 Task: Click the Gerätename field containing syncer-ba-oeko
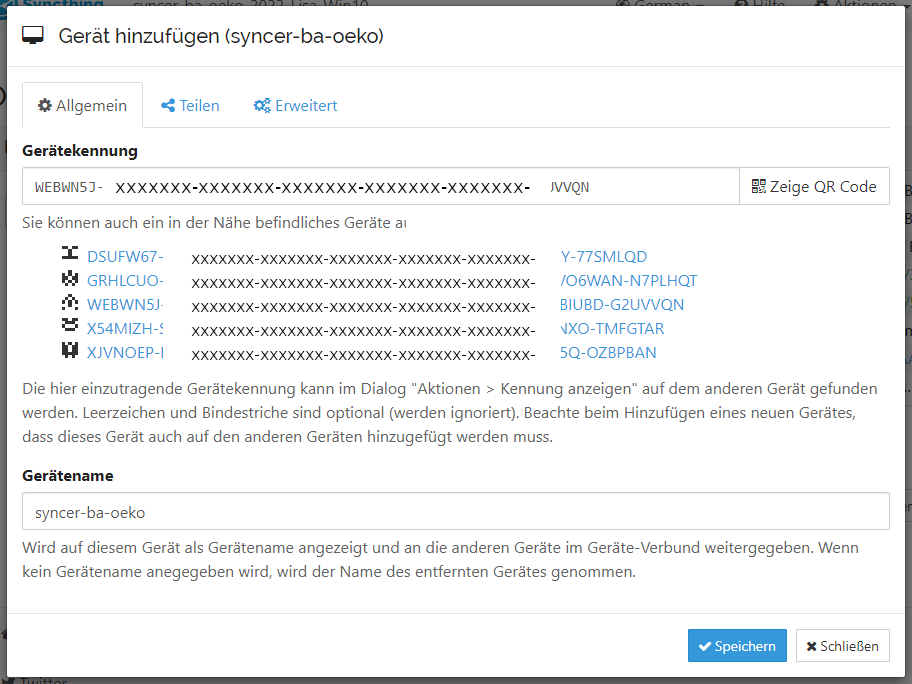(455, 511)
